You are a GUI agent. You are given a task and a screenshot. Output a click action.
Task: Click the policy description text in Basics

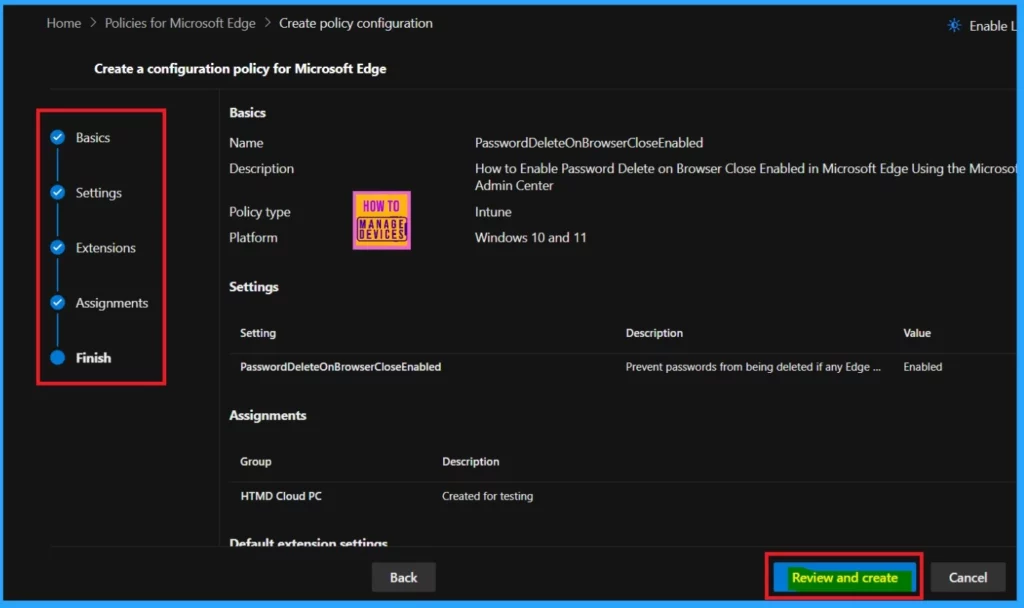tap(745, 177)
